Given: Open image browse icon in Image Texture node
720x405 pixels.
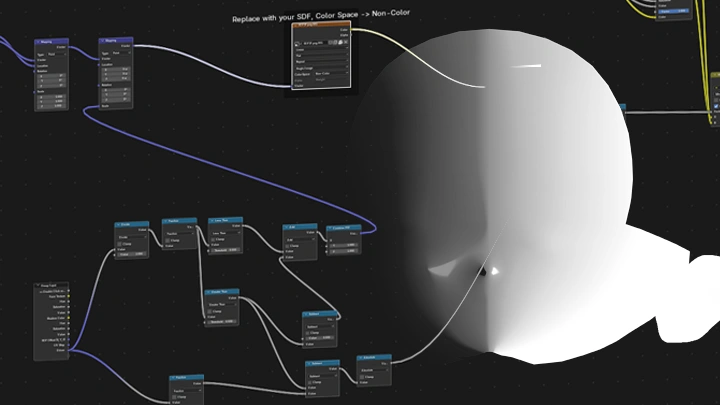Looking at the screenshot, I should (x=297, y=43).
